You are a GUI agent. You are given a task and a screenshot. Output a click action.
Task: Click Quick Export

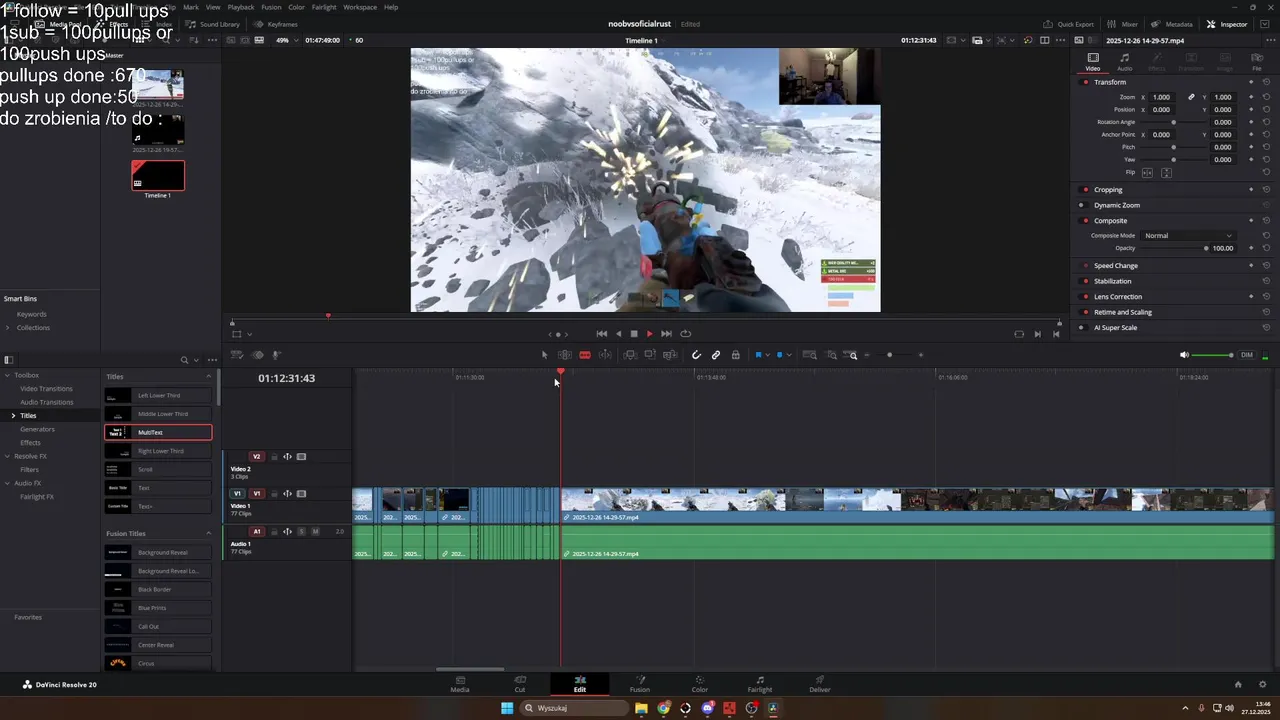(1068, 24)
